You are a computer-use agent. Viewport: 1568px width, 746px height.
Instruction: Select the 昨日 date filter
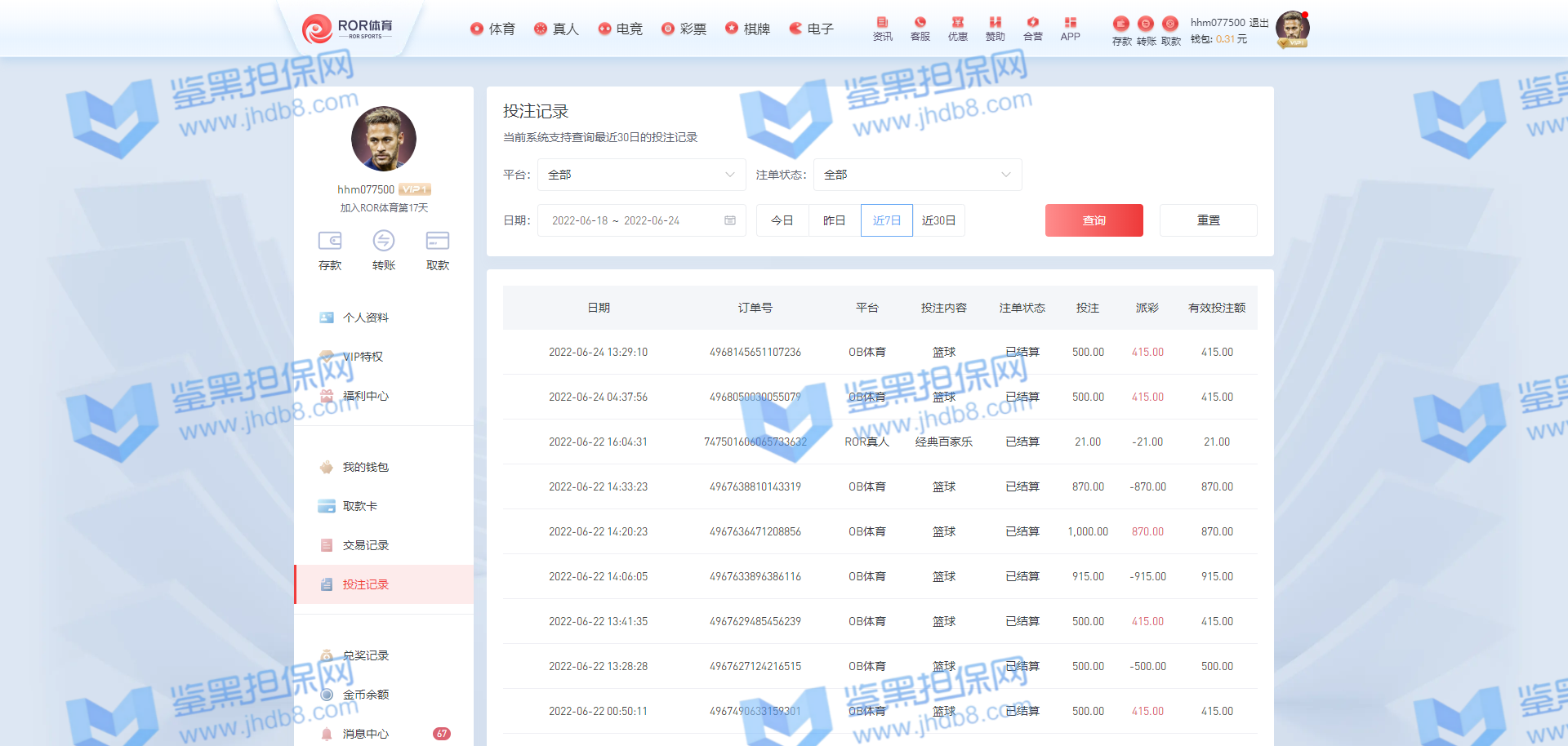(x=834, y=220)
